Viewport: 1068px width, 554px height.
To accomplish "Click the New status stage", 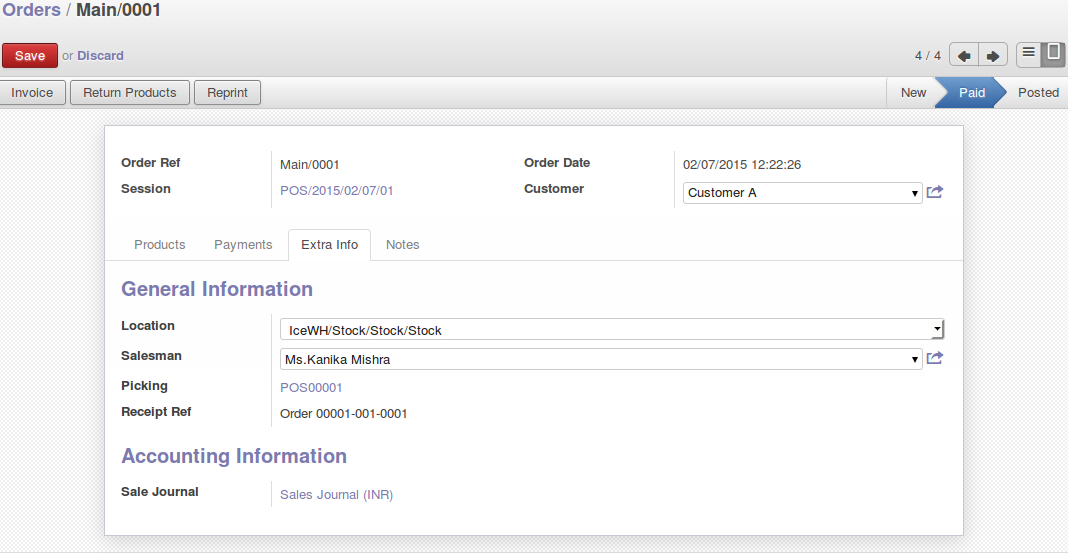I will point(913,93).
